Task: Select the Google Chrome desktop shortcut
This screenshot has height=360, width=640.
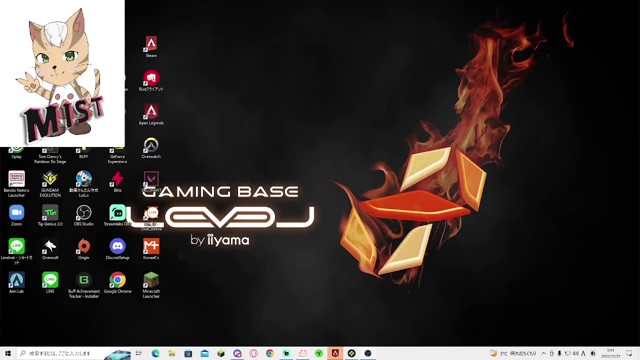Action: [118, 282]
